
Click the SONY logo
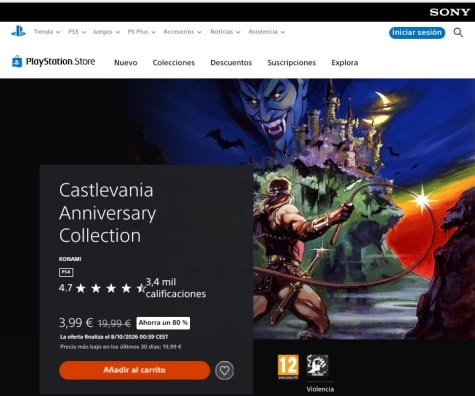click(450, 12)
